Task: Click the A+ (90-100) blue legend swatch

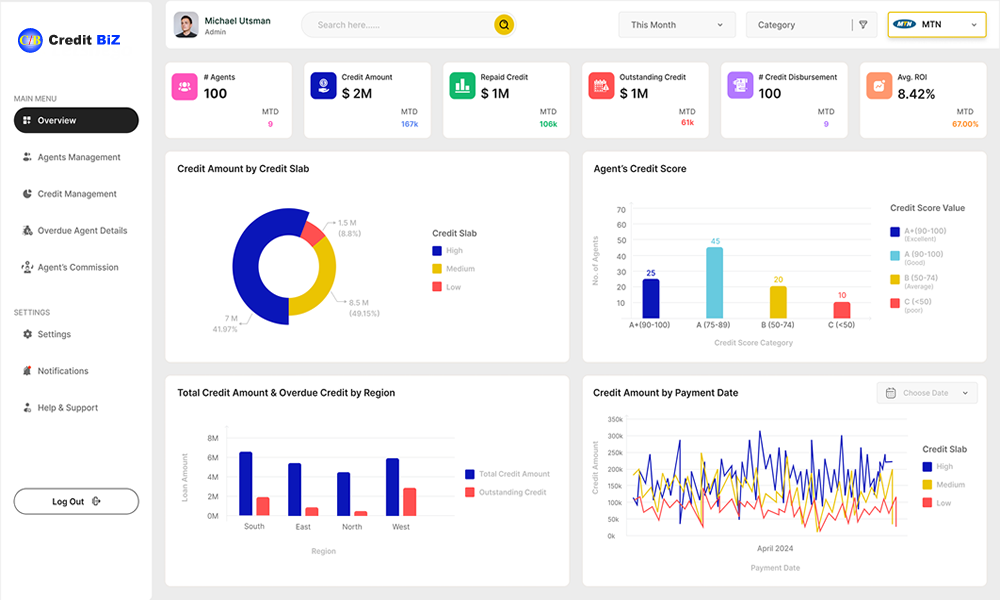Action: (895, 231)
